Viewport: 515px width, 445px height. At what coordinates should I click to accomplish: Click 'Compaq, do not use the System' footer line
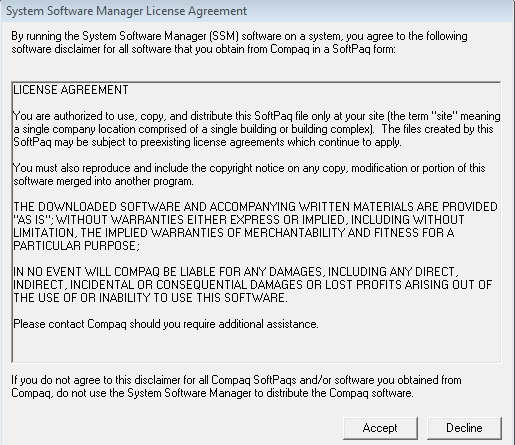[212, 393]
